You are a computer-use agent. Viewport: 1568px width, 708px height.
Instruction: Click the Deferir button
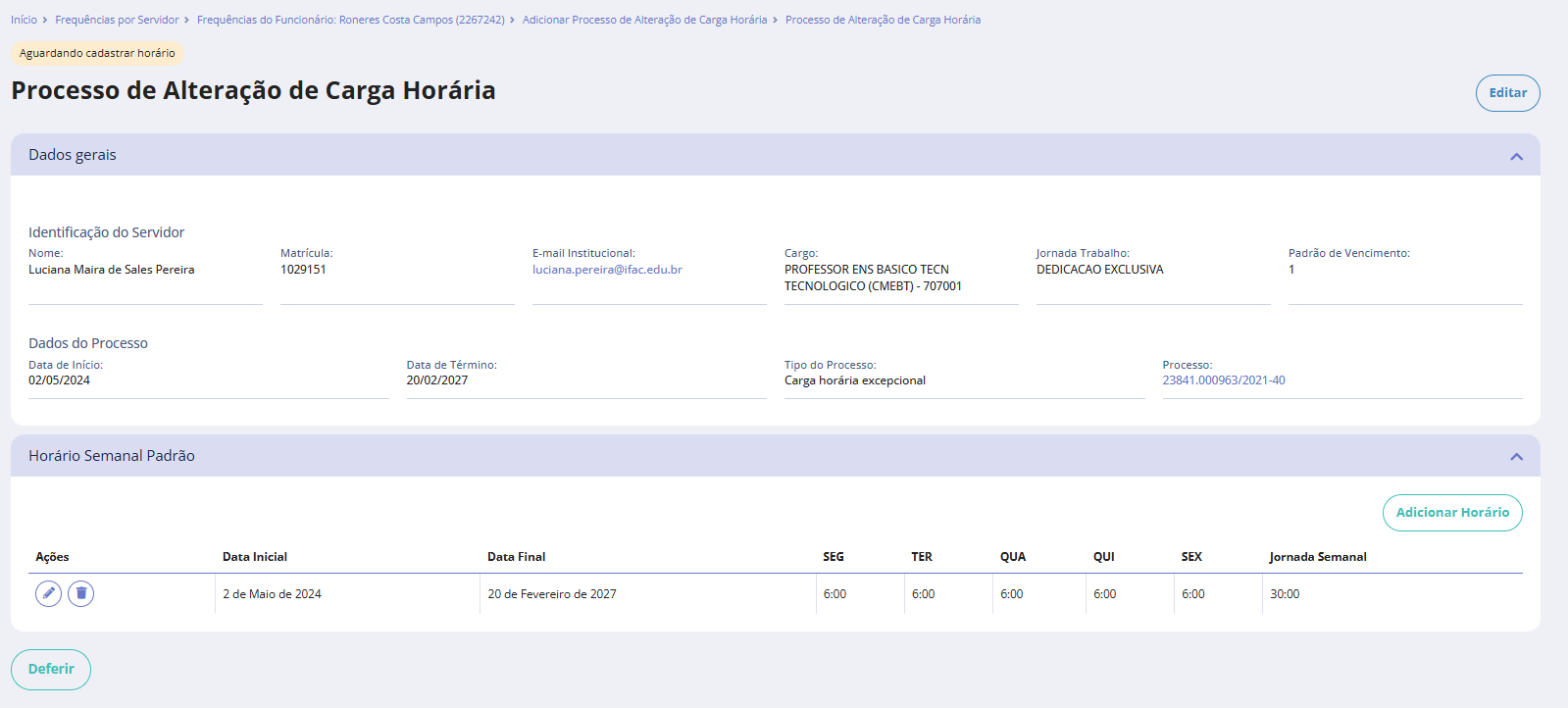pyautogui.click(x=51, y=669)
